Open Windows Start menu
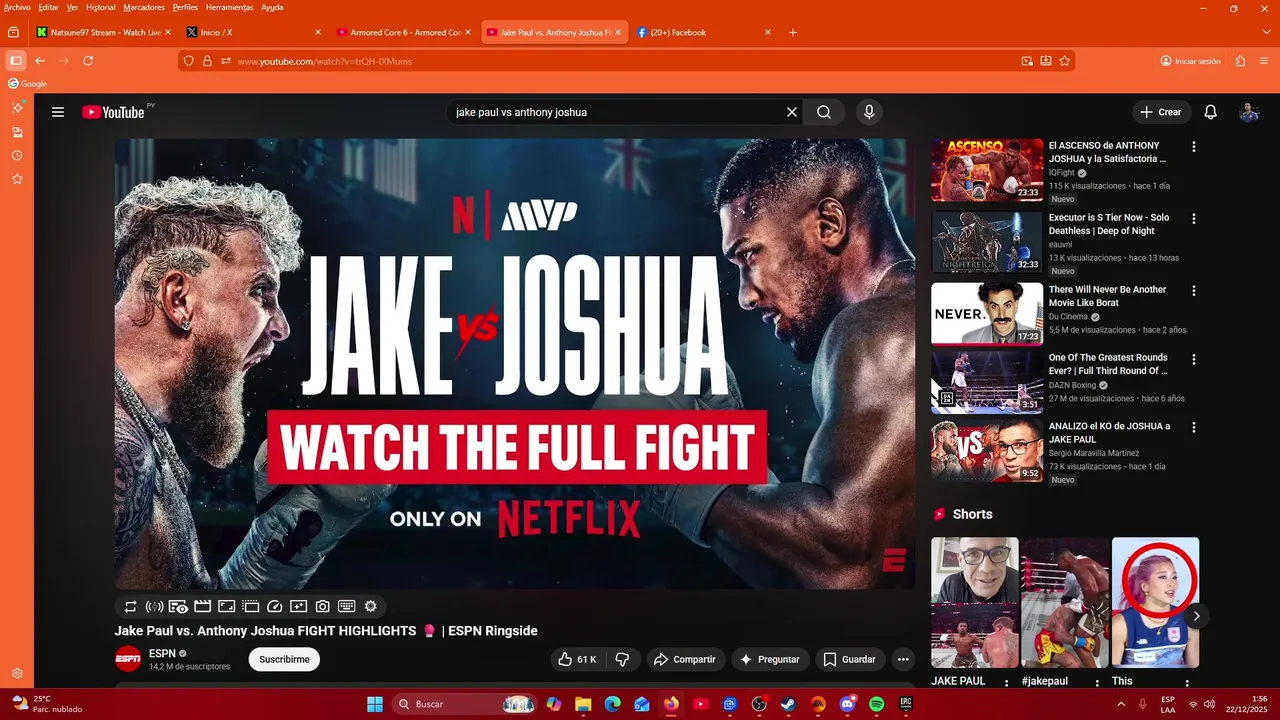The width and height of the screenshot is (1280, 720). [375, 704]
